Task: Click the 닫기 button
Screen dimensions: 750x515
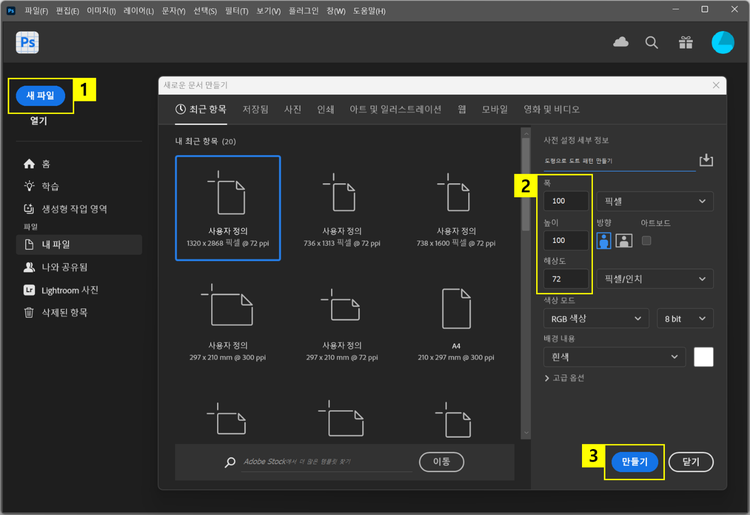Action: [x=691, y=462]
